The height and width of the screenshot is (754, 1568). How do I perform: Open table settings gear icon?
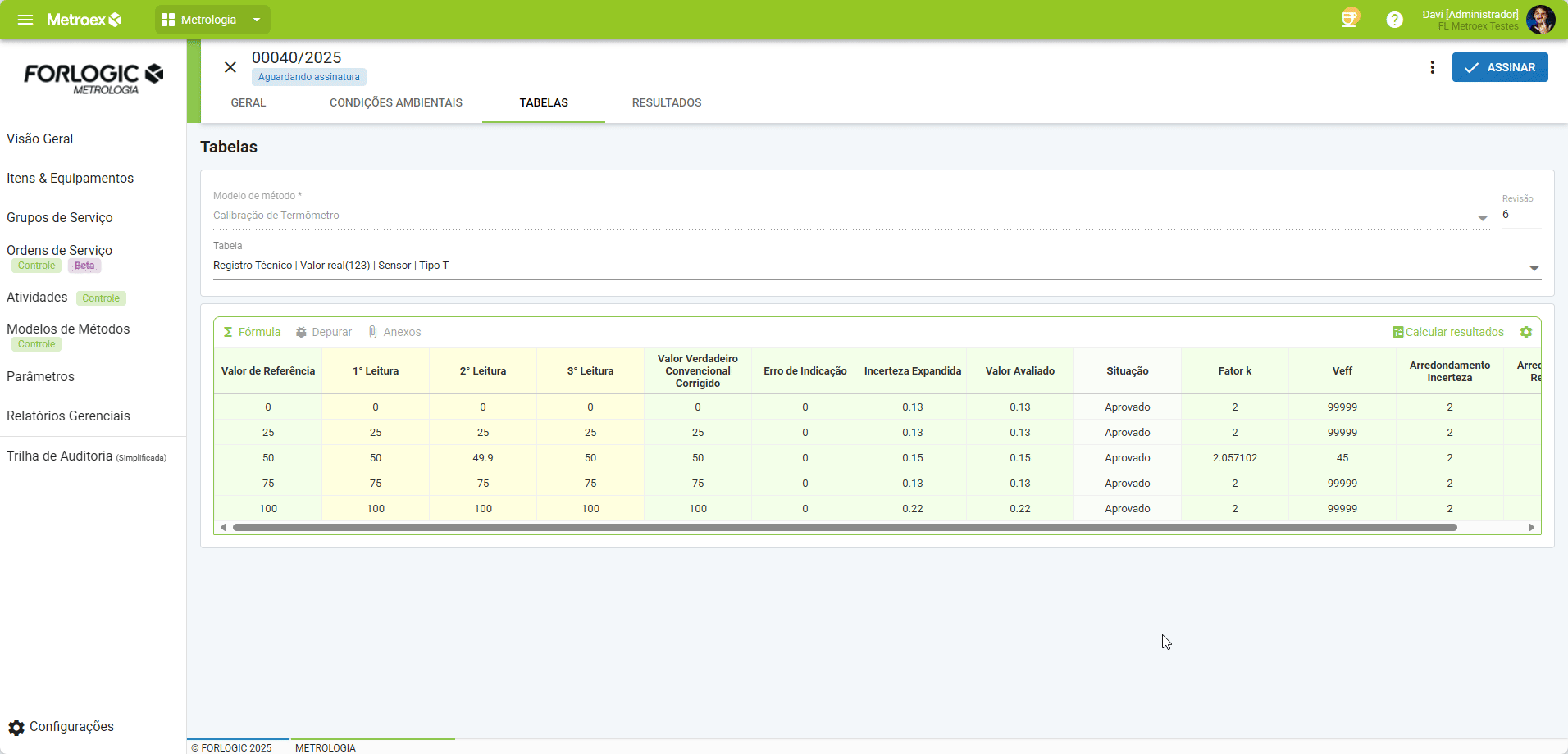1525,332
